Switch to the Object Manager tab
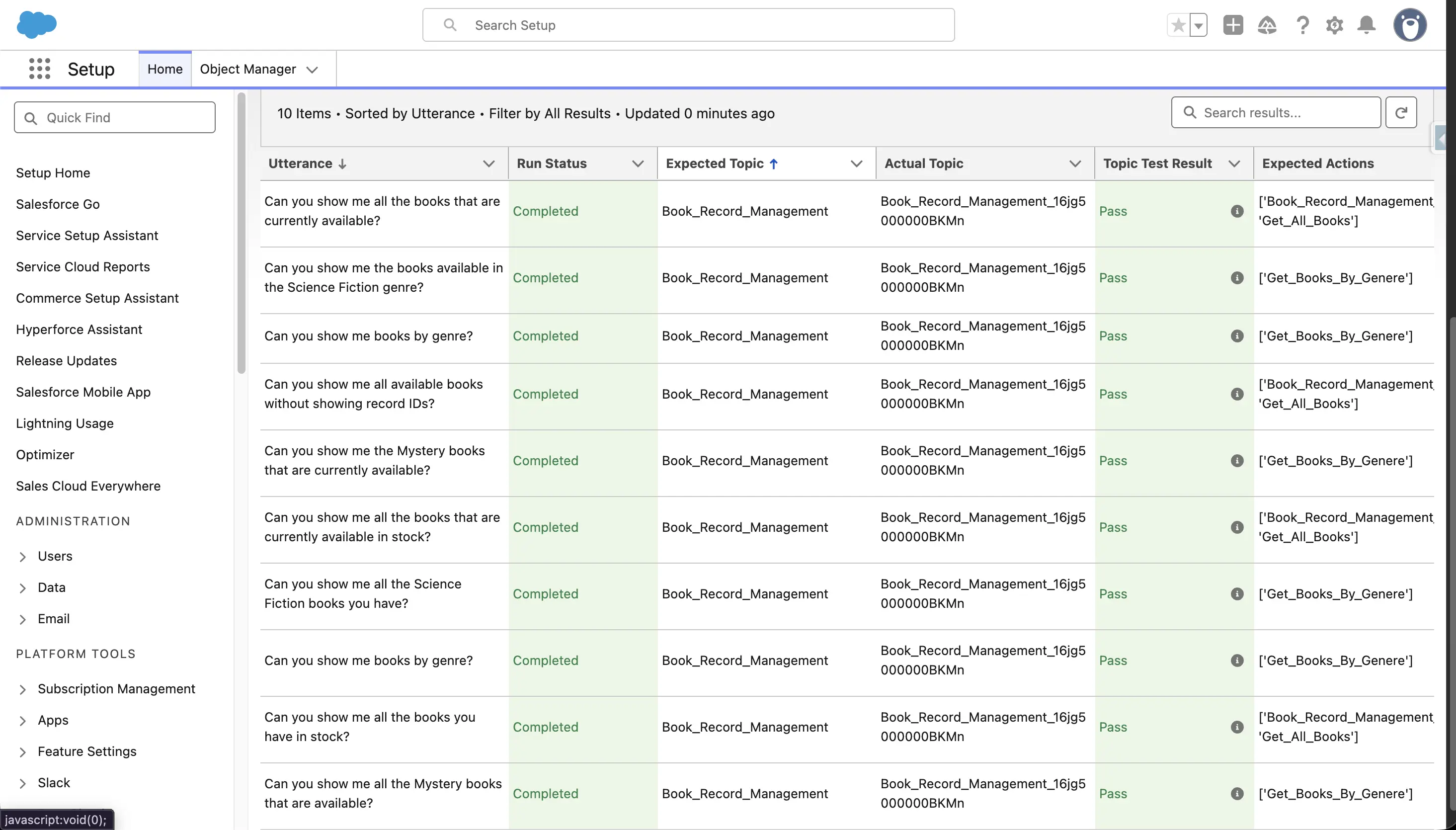The width and height of the screenshot is (1456, 830). (x=248, y=69)
